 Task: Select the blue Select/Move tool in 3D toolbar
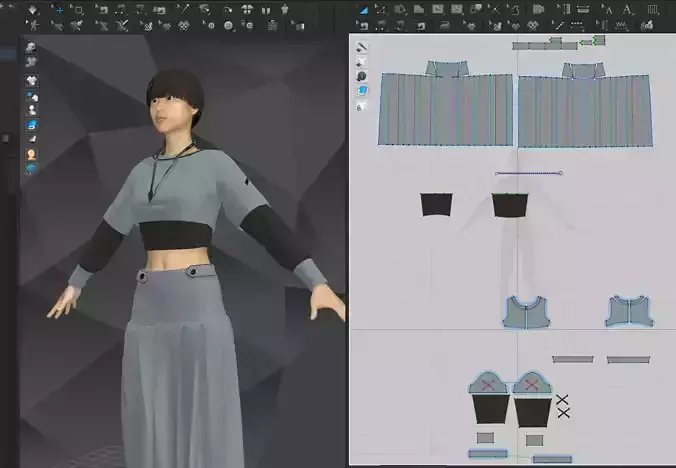tap(57, 9)
